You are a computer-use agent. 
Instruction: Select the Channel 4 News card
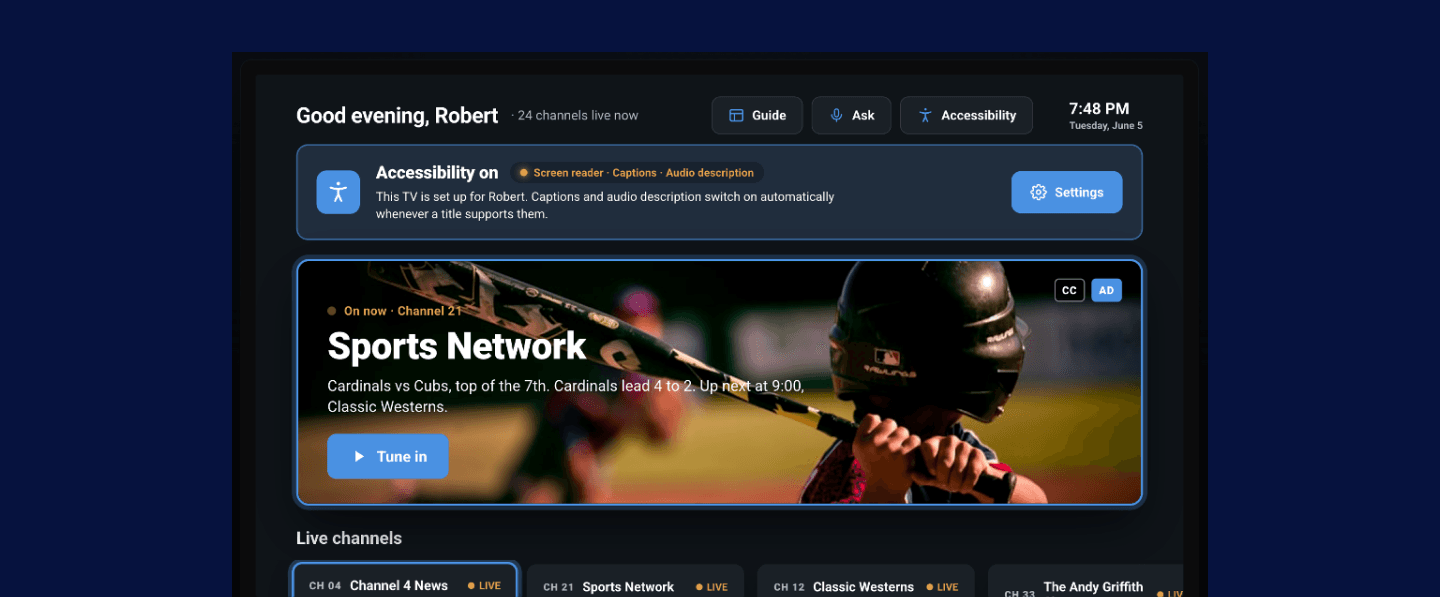tap(405, 581)
